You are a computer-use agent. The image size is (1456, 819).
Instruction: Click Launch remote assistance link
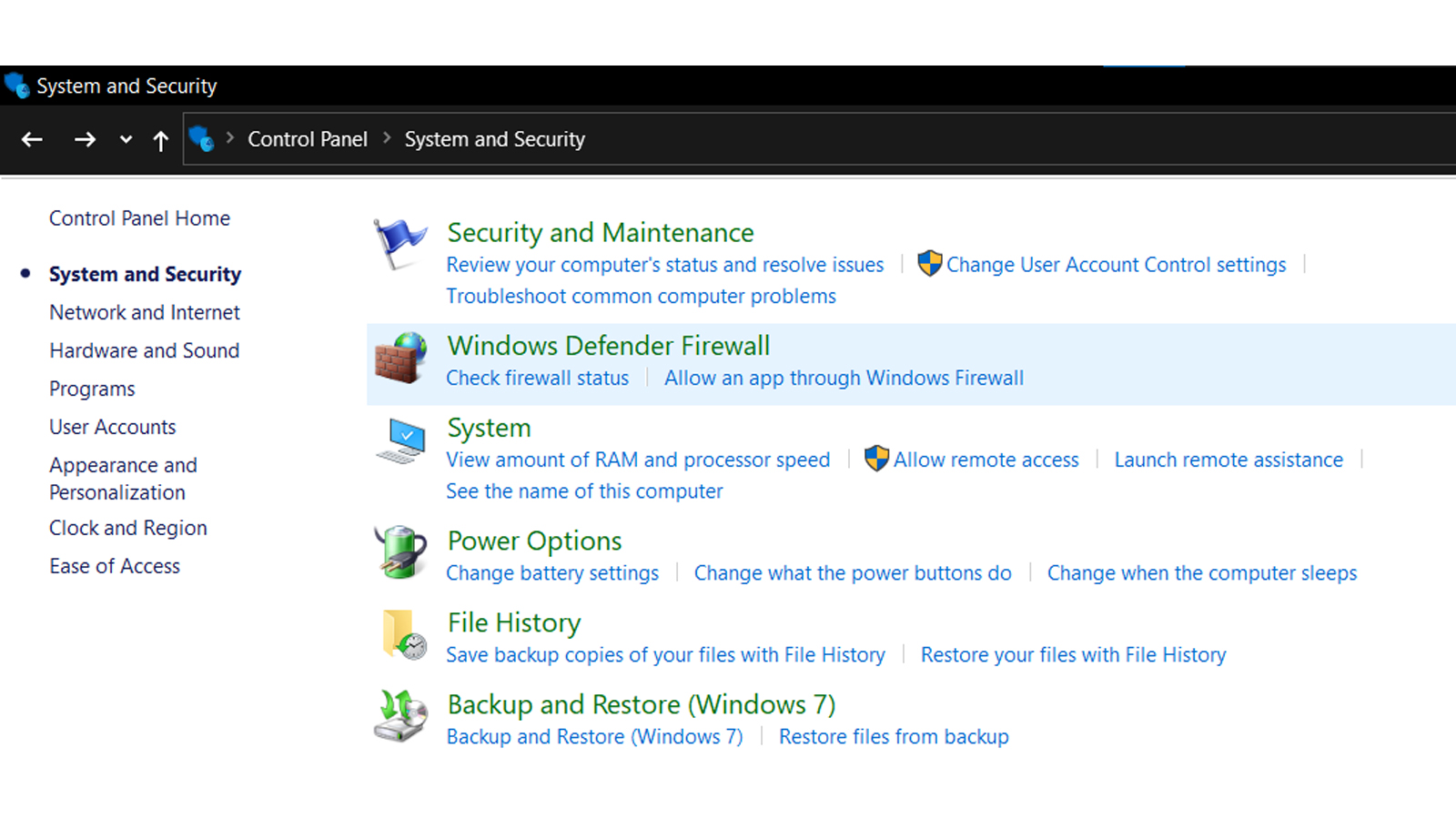(x=1228, y=460)
